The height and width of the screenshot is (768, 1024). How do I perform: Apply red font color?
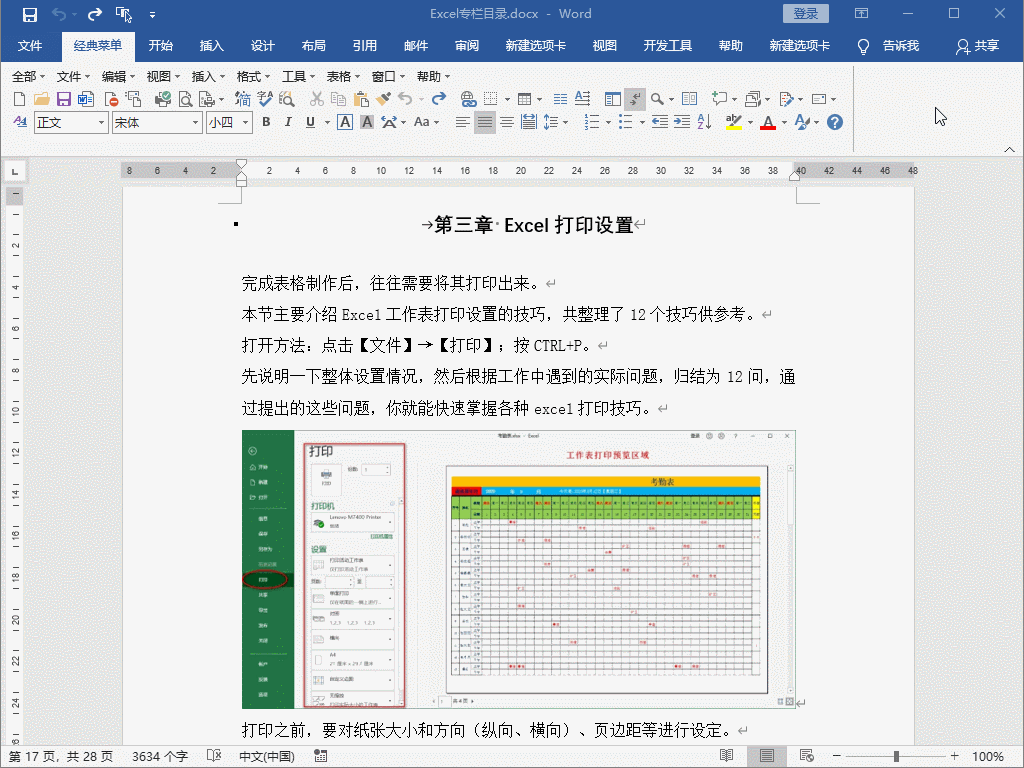(768, 122)
